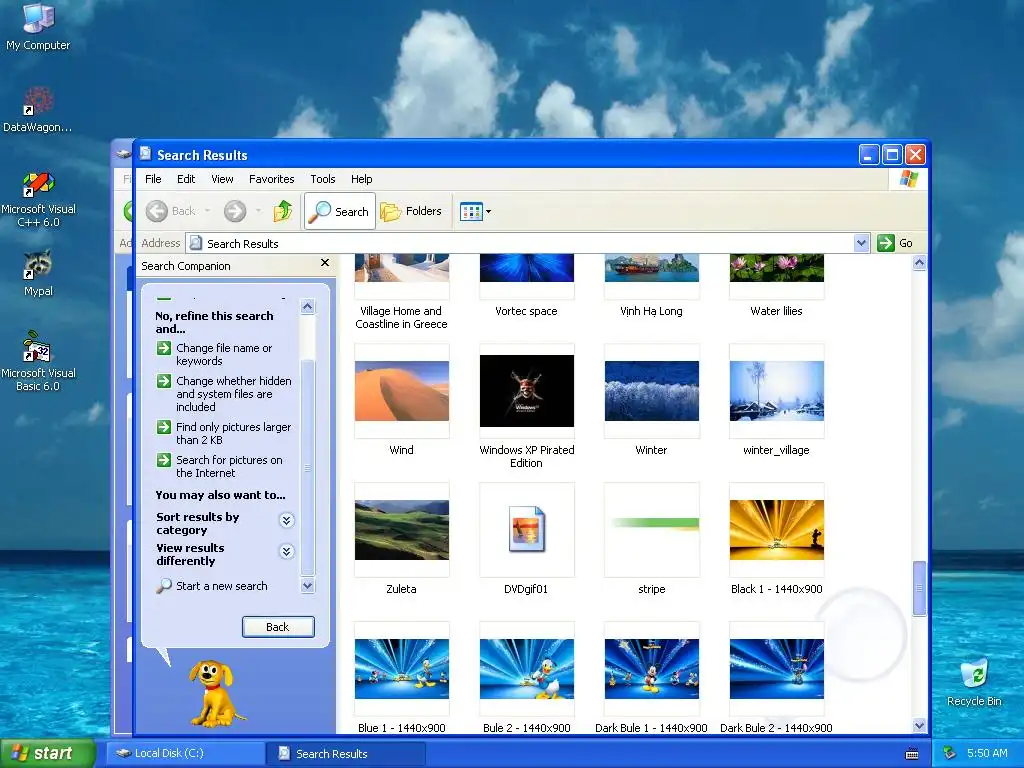Click the Search Results title bar icon
Image resolution: width=1024 pixels, height=768 pixels.
[x=145, y=154]
